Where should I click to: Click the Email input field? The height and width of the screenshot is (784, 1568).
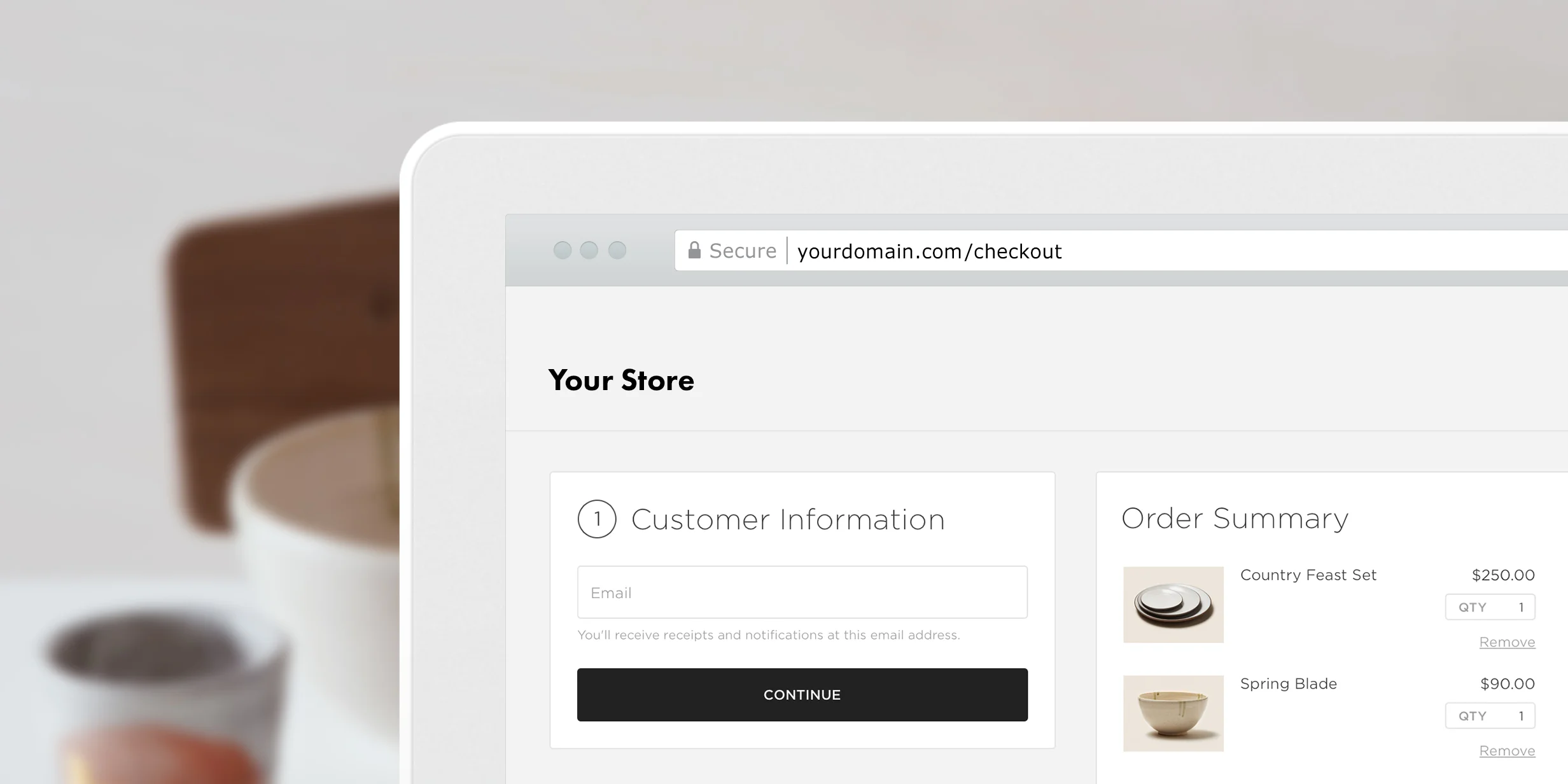(802, 592)
